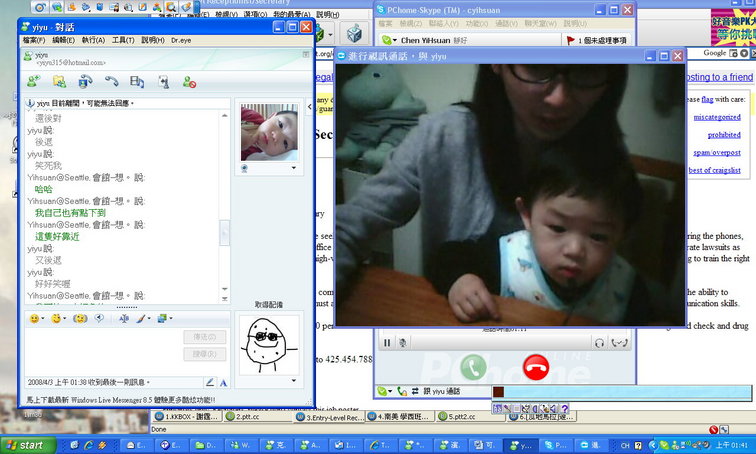
Task: Mute the microphone in Skype call
Action: (403, 343)
